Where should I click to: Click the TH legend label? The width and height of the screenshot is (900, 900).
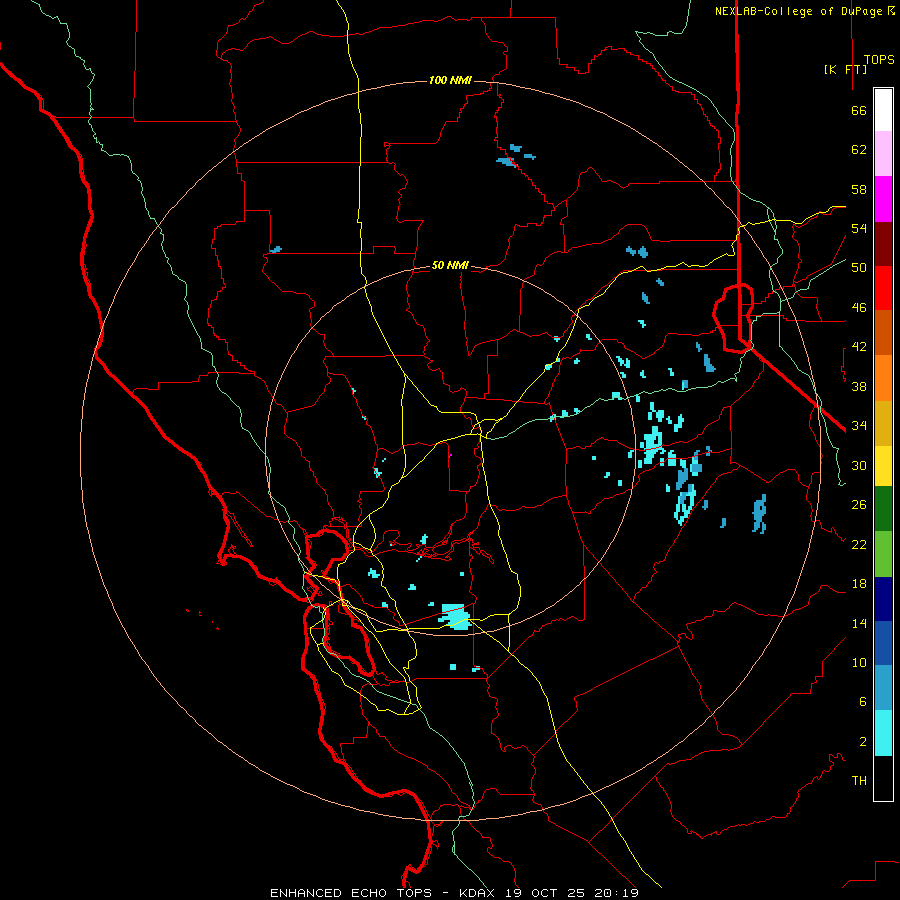click(x=859, y=781)
